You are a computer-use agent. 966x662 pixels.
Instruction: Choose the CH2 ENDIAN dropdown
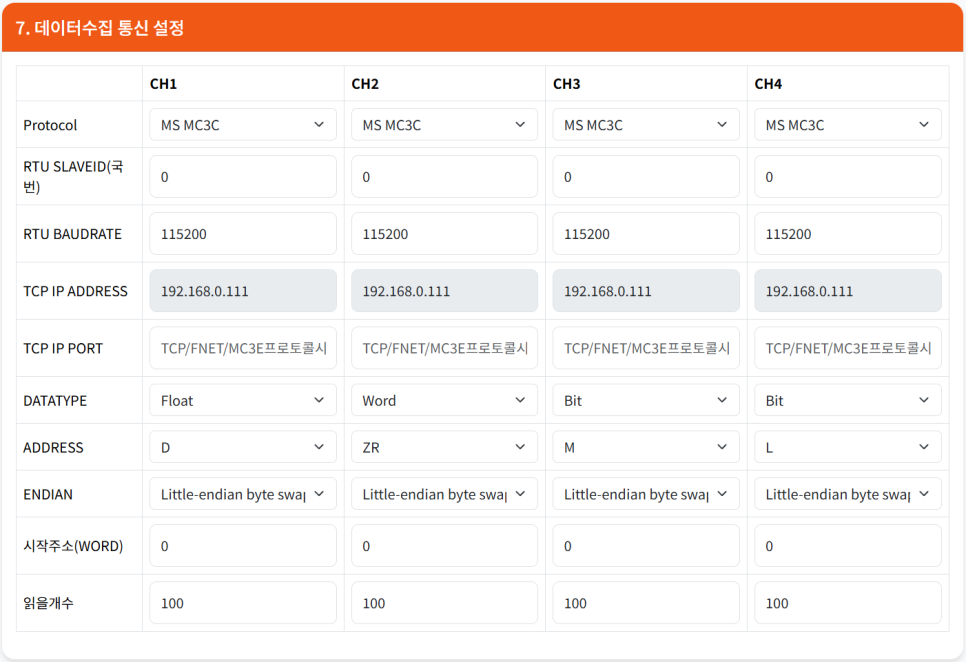point(444,494)
